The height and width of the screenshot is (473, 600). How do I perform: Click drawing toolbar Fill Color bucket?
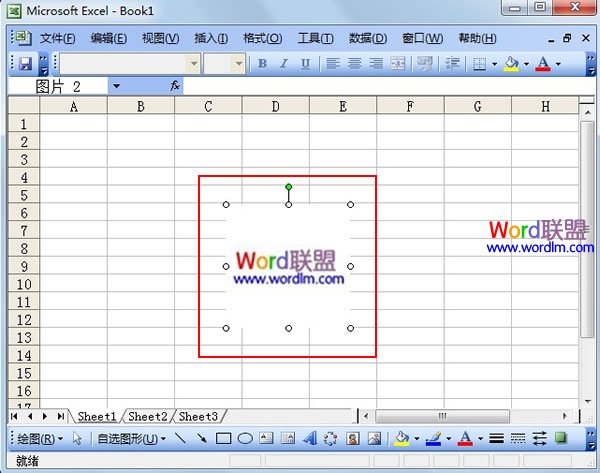click(402, 439)
